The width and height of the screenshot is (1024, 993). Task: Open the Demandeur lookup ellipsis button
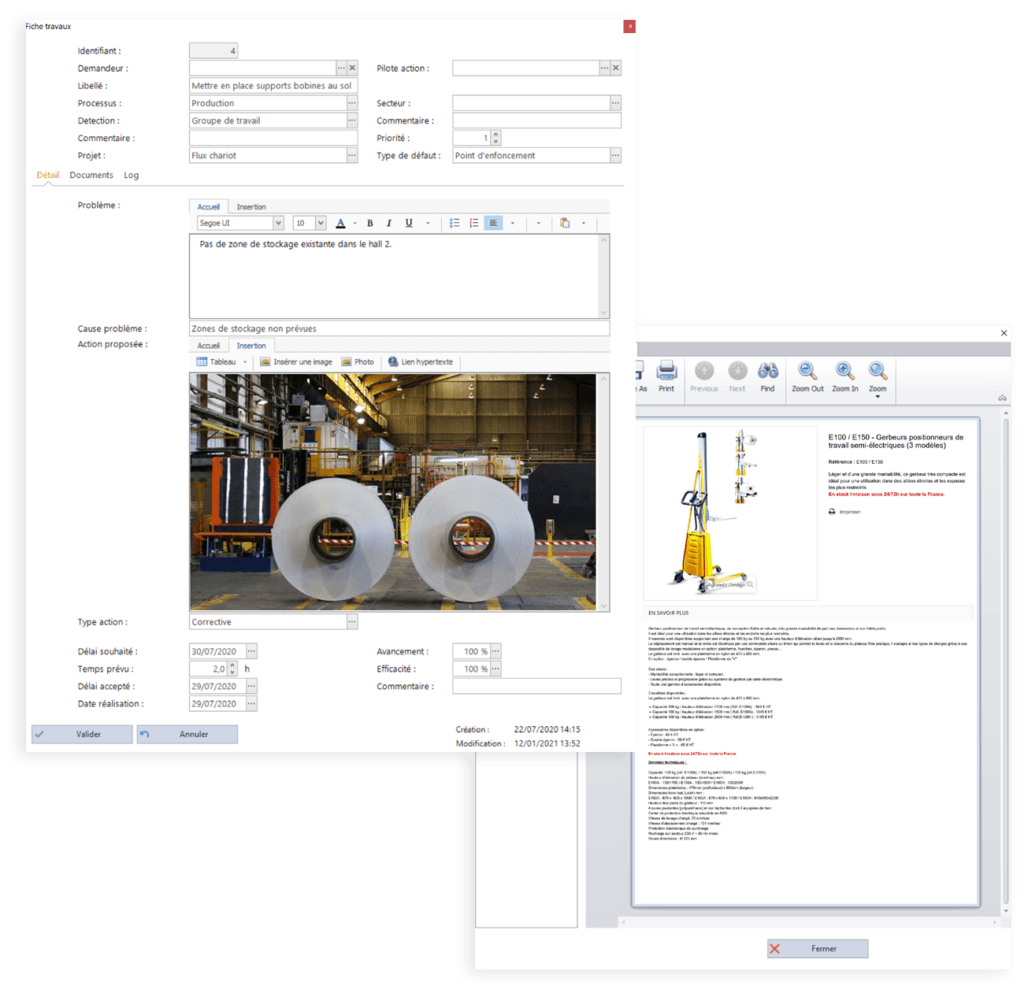(342, 68)
